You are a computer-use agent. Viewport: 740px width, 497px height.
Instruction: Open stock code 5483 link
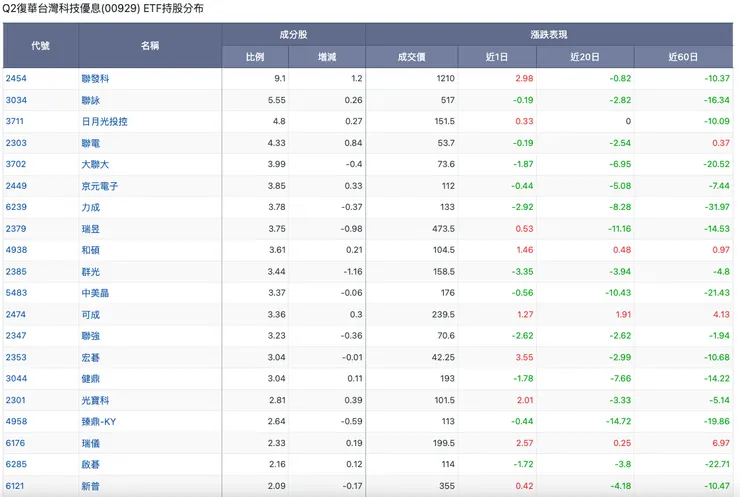click(16, 293)
